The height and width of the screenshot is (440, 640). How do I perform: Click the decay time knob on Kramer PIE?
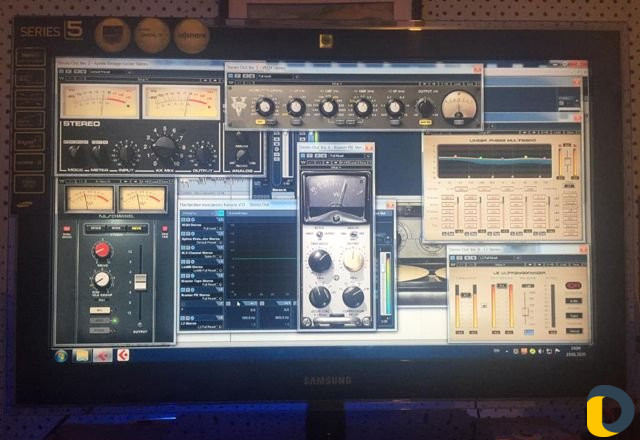point(320,297)
